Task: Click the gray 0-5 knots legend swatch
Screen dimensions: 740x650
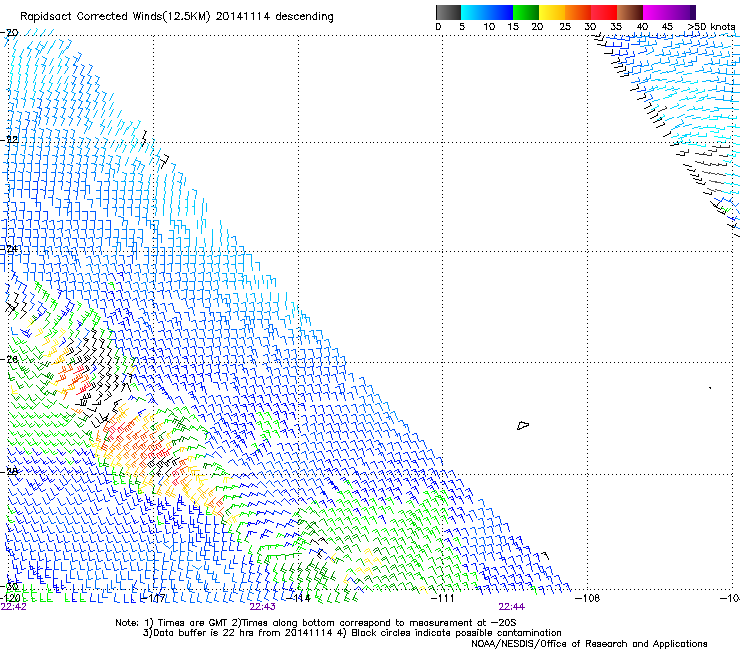Action: (x=448, y=12)
